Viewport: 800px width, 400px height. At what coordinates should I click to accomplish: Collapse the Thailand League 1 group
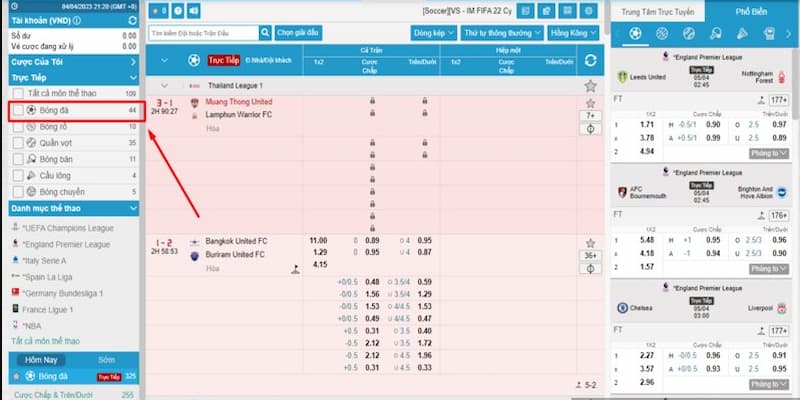point(164,86)
